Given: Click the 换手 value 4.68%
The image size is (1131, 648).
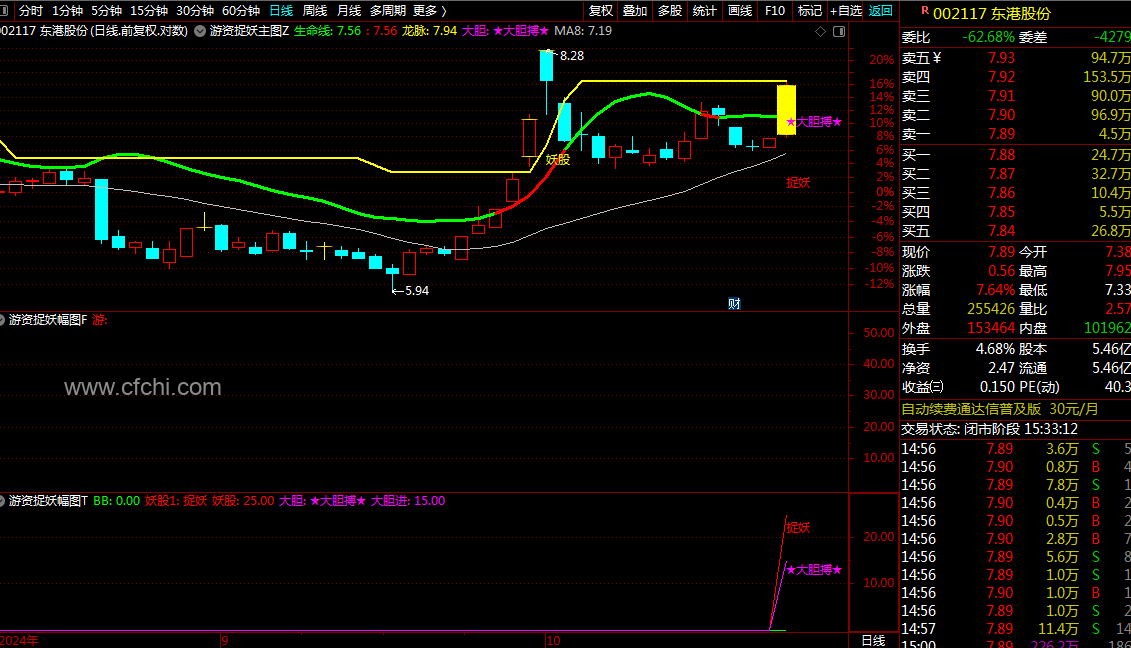Looking at the screenshot, I should (x=995, y=349).
